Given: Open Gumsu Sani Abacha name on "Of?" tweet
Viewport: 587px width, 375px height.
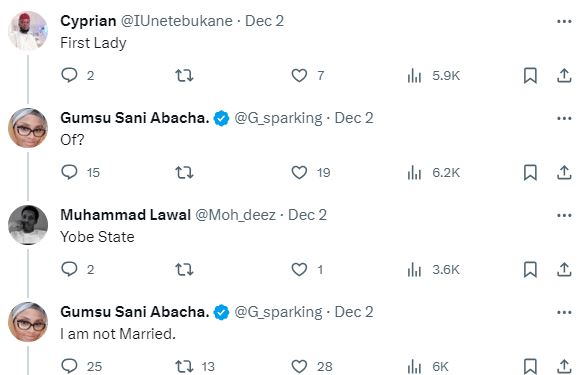Looking at the screenshot, I should tap(135, 118).
